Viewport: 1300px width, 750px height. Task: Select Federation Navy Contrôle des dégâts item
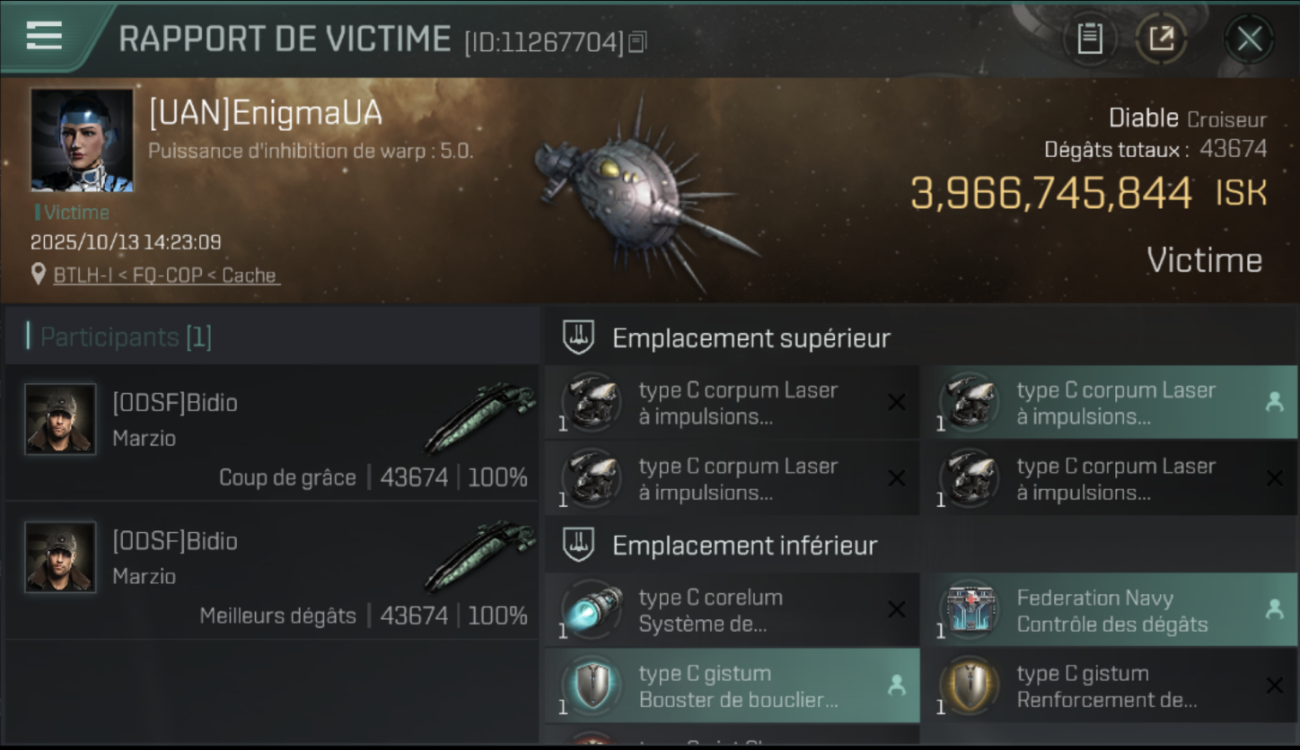(x=1110, y=611)
